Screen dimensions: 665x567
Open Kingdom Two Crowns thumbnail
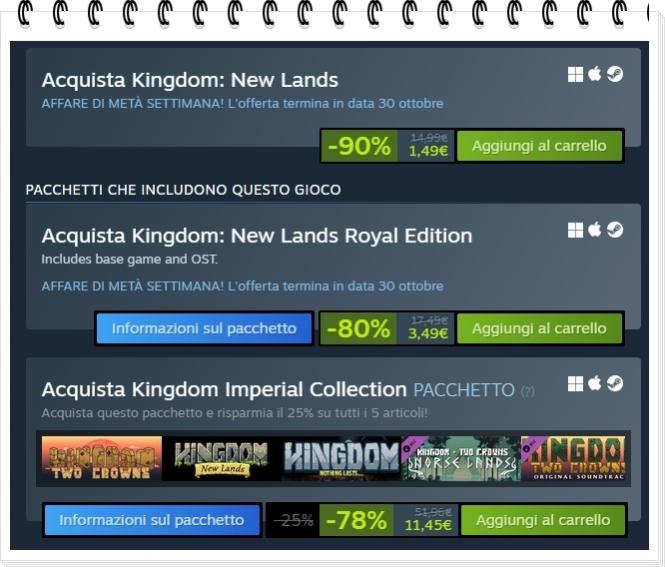tap(102, 458)
